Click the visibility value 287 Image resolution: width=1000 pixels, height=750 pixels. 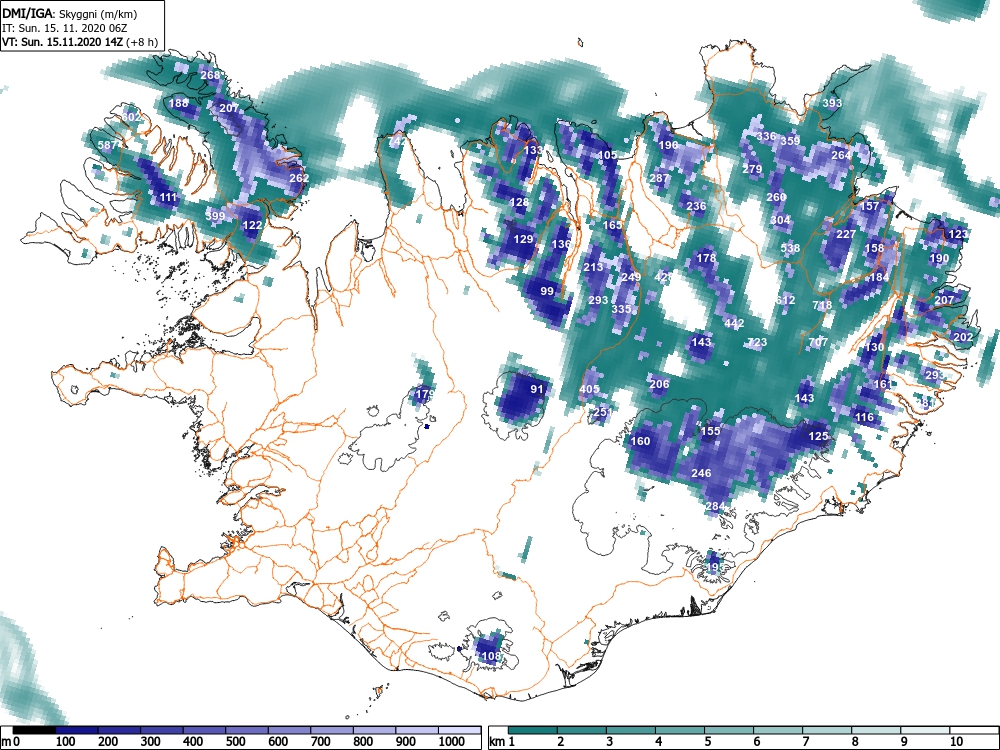[659, 178]
